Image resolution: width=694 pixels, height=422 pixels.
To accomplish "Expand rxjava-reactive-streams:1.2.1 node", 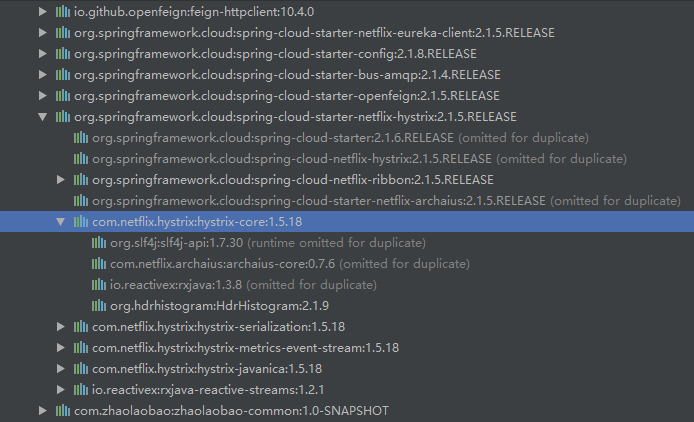I will pos(61,390).
